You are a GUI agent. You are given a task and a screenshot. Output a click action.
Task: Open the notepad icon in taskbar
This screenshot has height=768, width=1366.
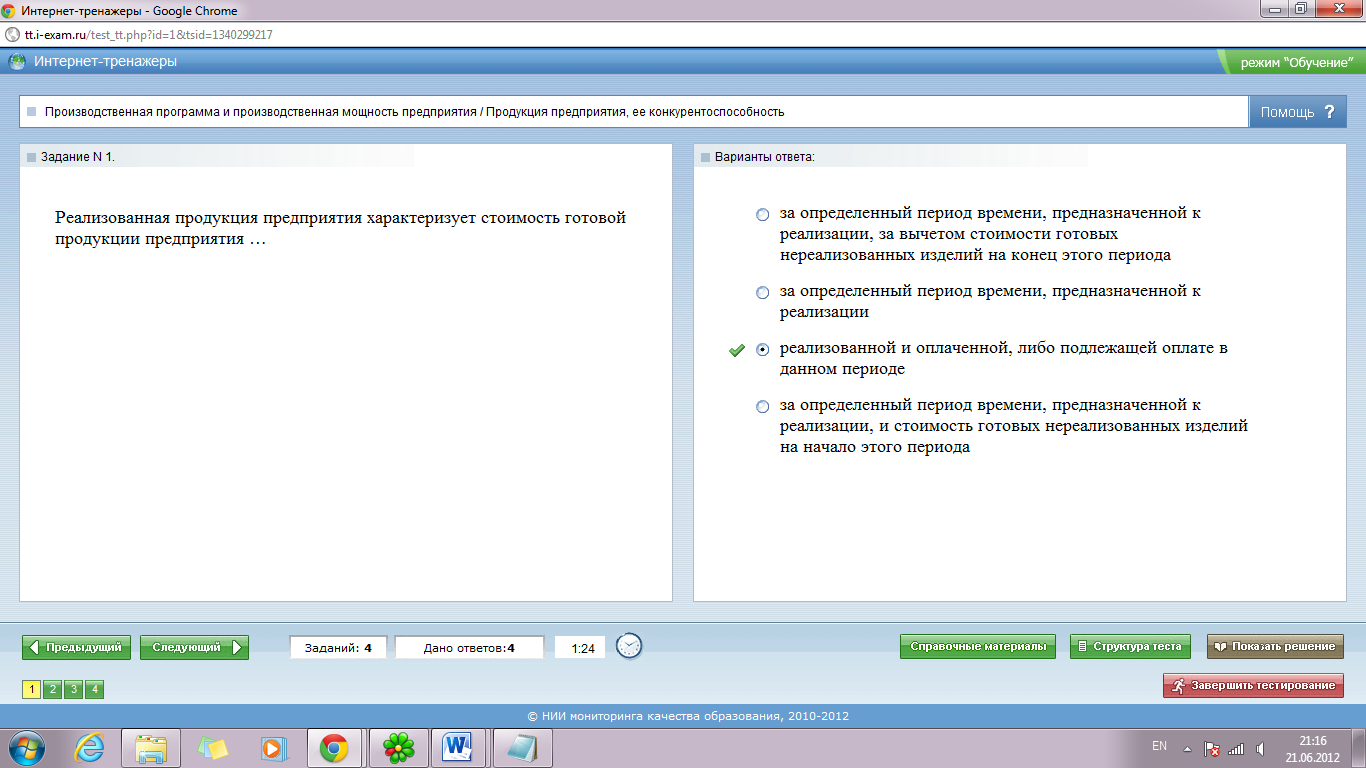coord(522,748)
